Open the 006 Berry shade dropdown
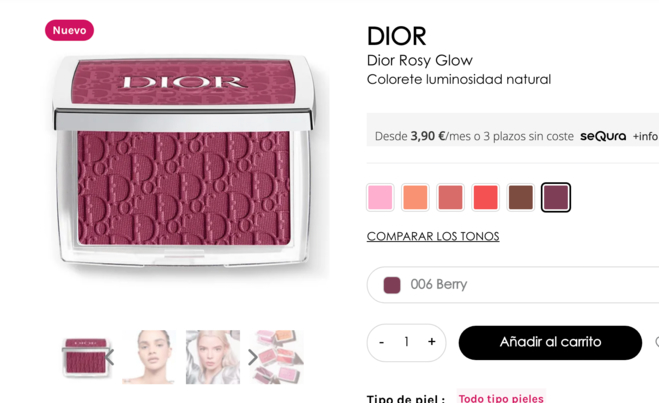This screenshot has height=403, width=659. (513, 284)
